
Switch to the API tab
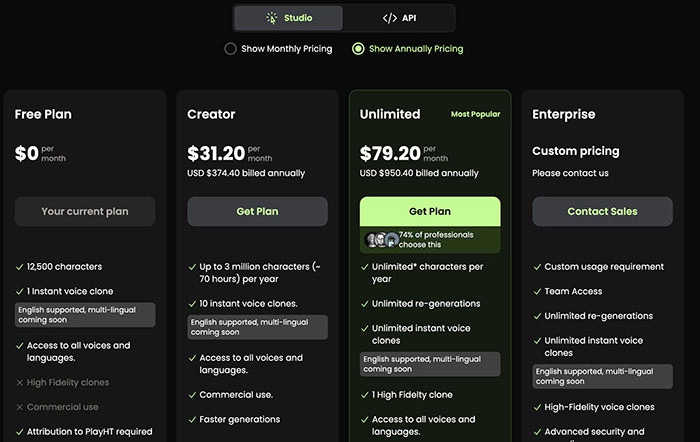399,18
